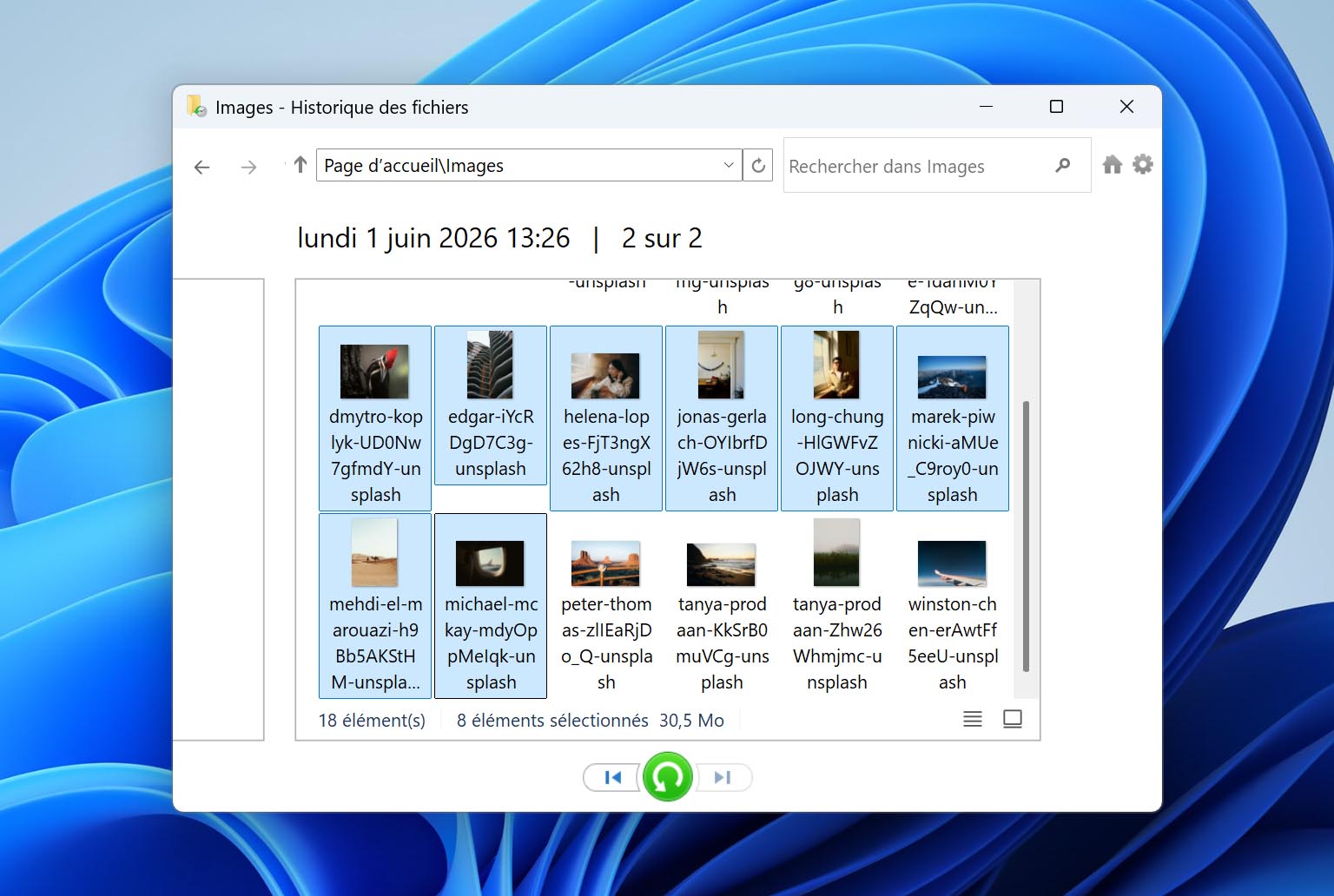
Task: Click the 8 éléments sélectionnés status text
Action: [x=552, y=721]
